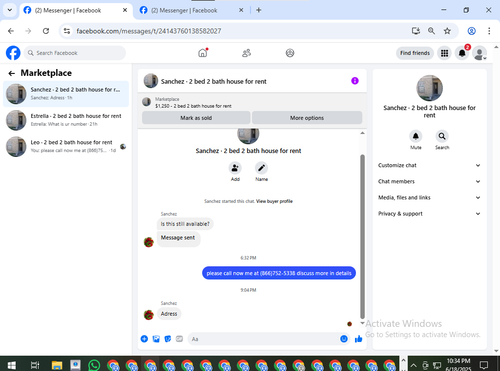Open more actions plus icon in composer
500x371 pixels.
[x=144, y=339]
